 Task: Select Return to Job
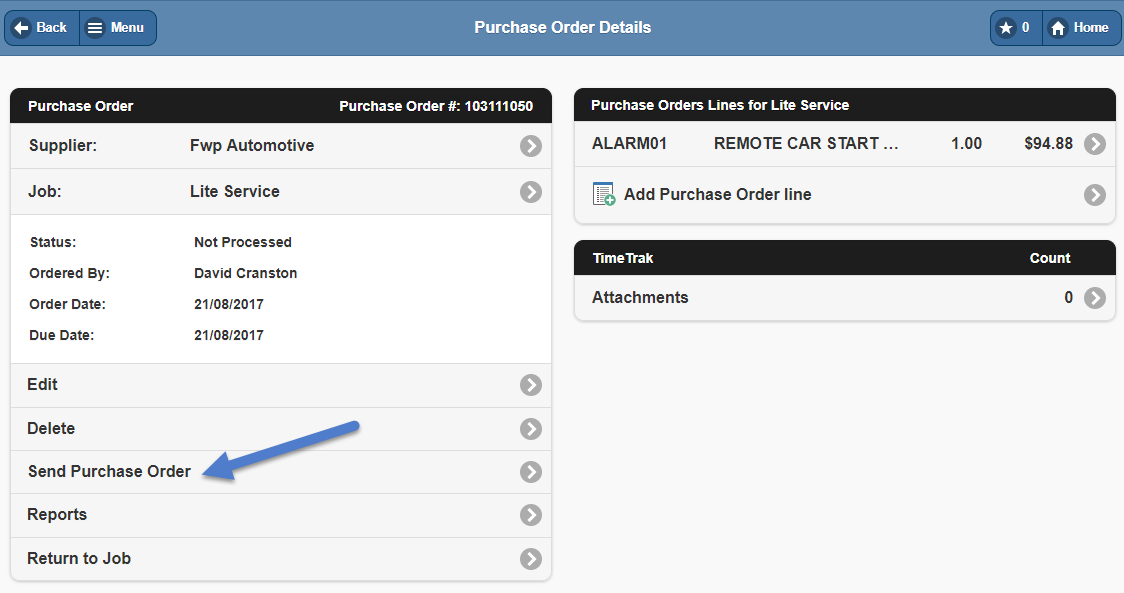[x=79, y=559]
